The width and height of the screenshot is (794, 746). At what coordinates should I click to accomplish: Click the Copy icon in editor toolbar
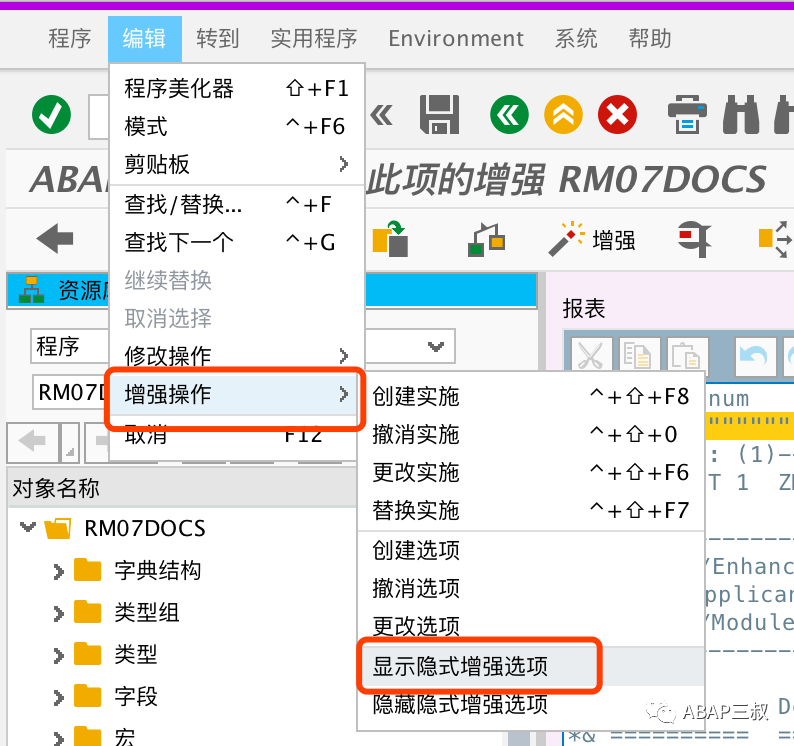pyautogui.click(x=638, y=356)
